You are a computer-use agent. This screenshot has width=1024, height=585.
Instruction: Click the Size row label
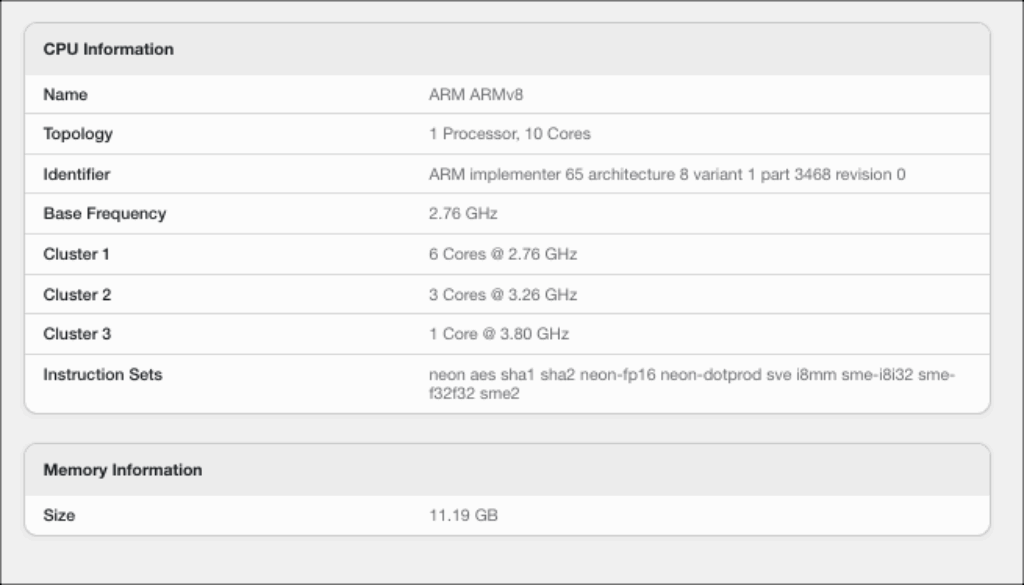click(59, 516)
